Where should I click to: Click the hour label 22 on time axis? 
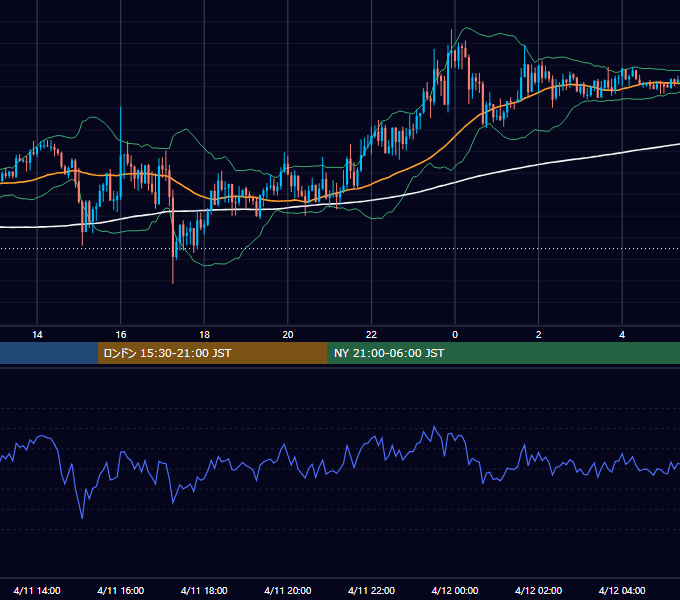[x=371, y=335]
